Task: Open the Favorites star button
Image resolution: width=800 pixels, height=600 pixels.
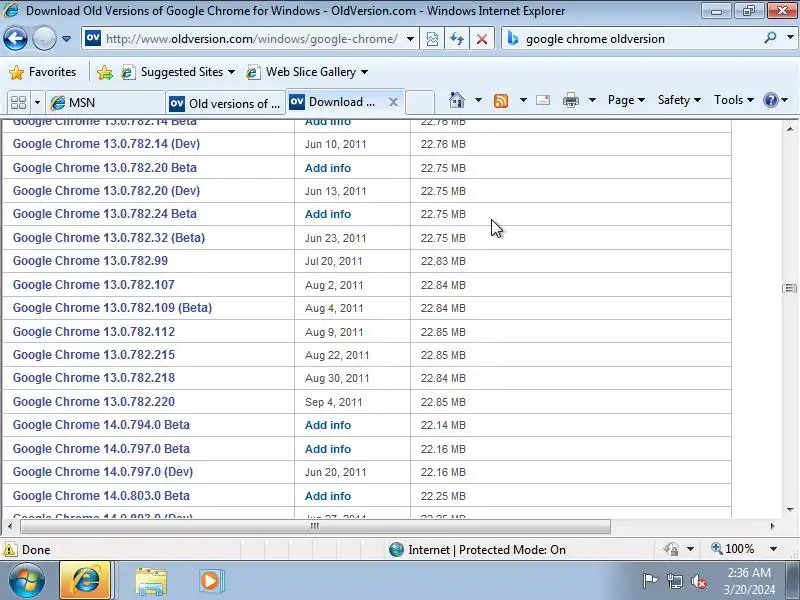Action: (43, 72)
